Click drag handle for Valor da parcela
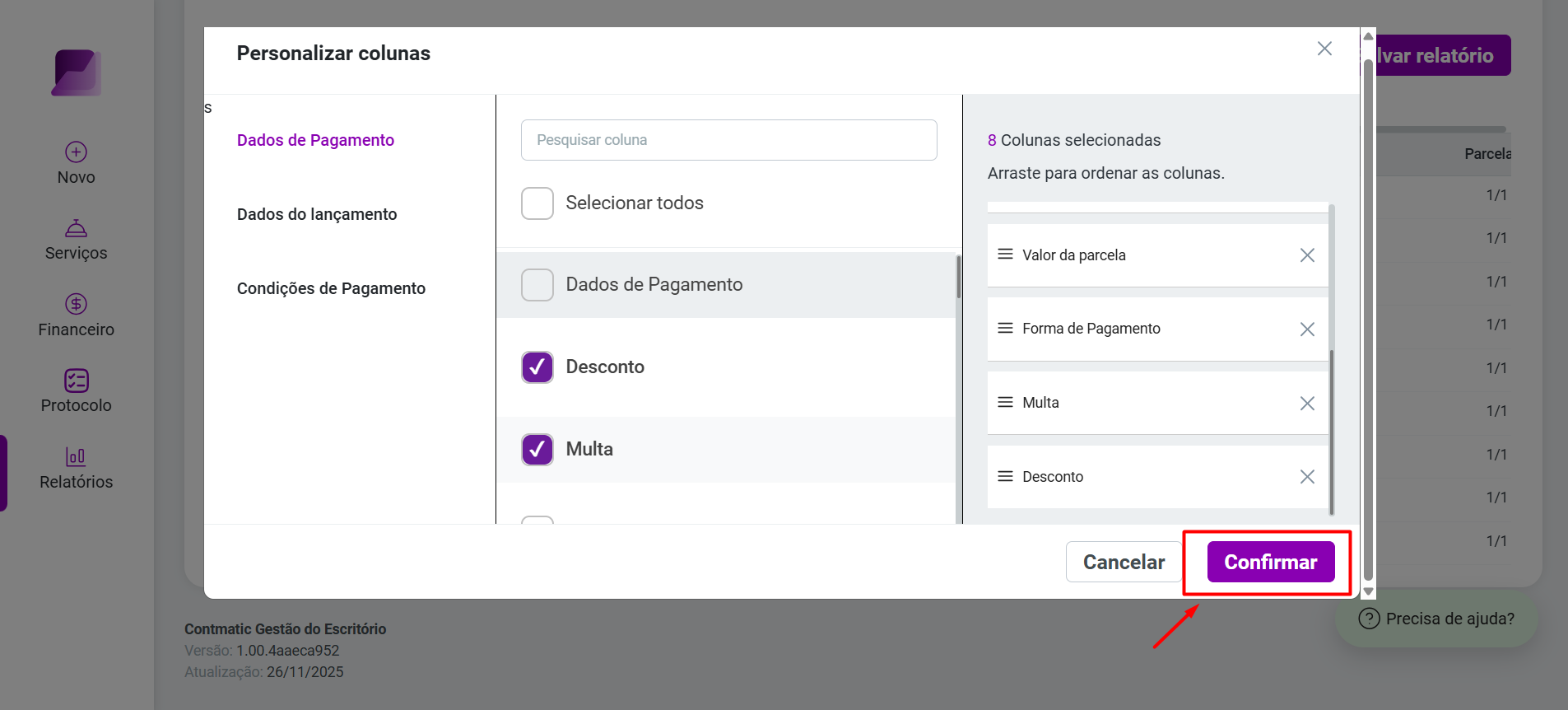Viewport: 1568px width, 710px height. click(x=1005, y=255)
